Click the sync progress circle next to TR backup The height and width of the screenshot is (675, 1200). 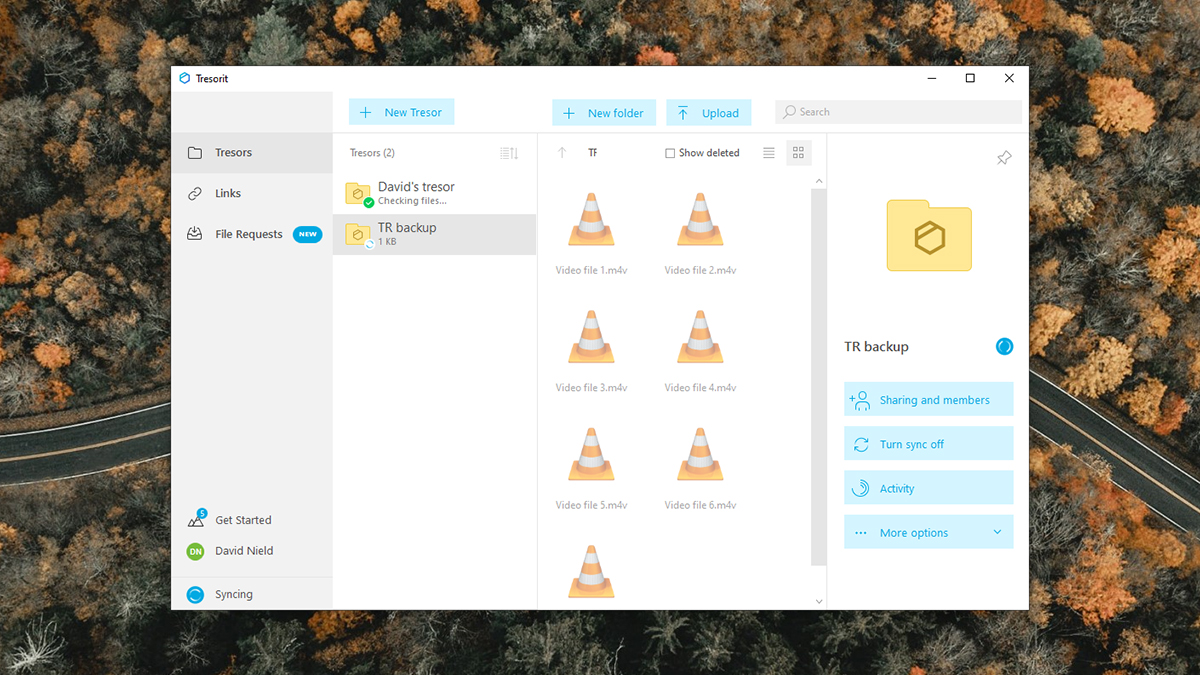click(1004, 346)
